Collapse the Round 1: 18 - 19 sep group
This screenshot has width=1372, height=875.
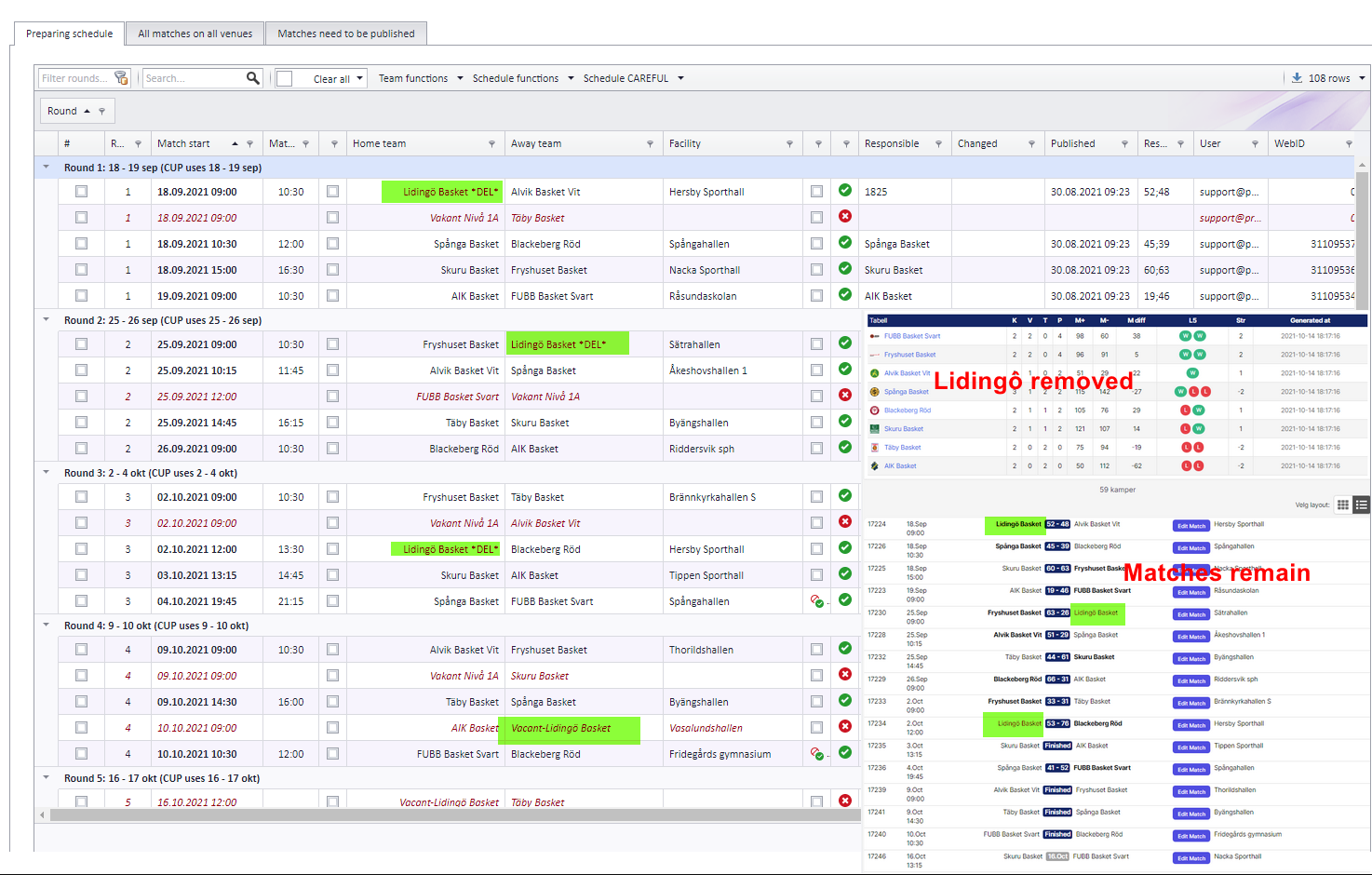(x=46, y=168)
